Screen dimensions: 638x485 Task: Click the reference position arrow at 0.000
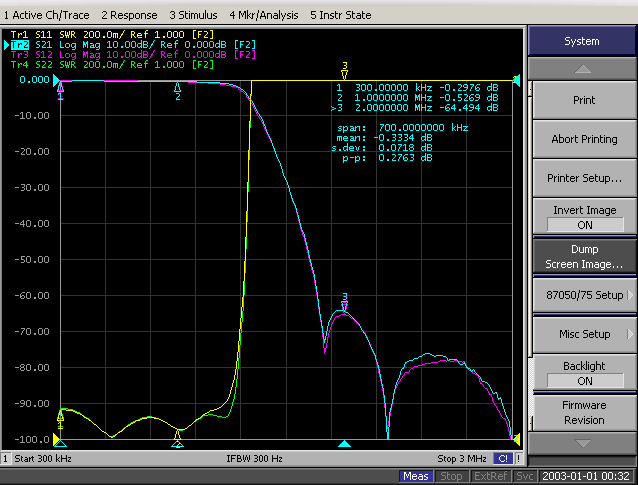tap(57, 80)
